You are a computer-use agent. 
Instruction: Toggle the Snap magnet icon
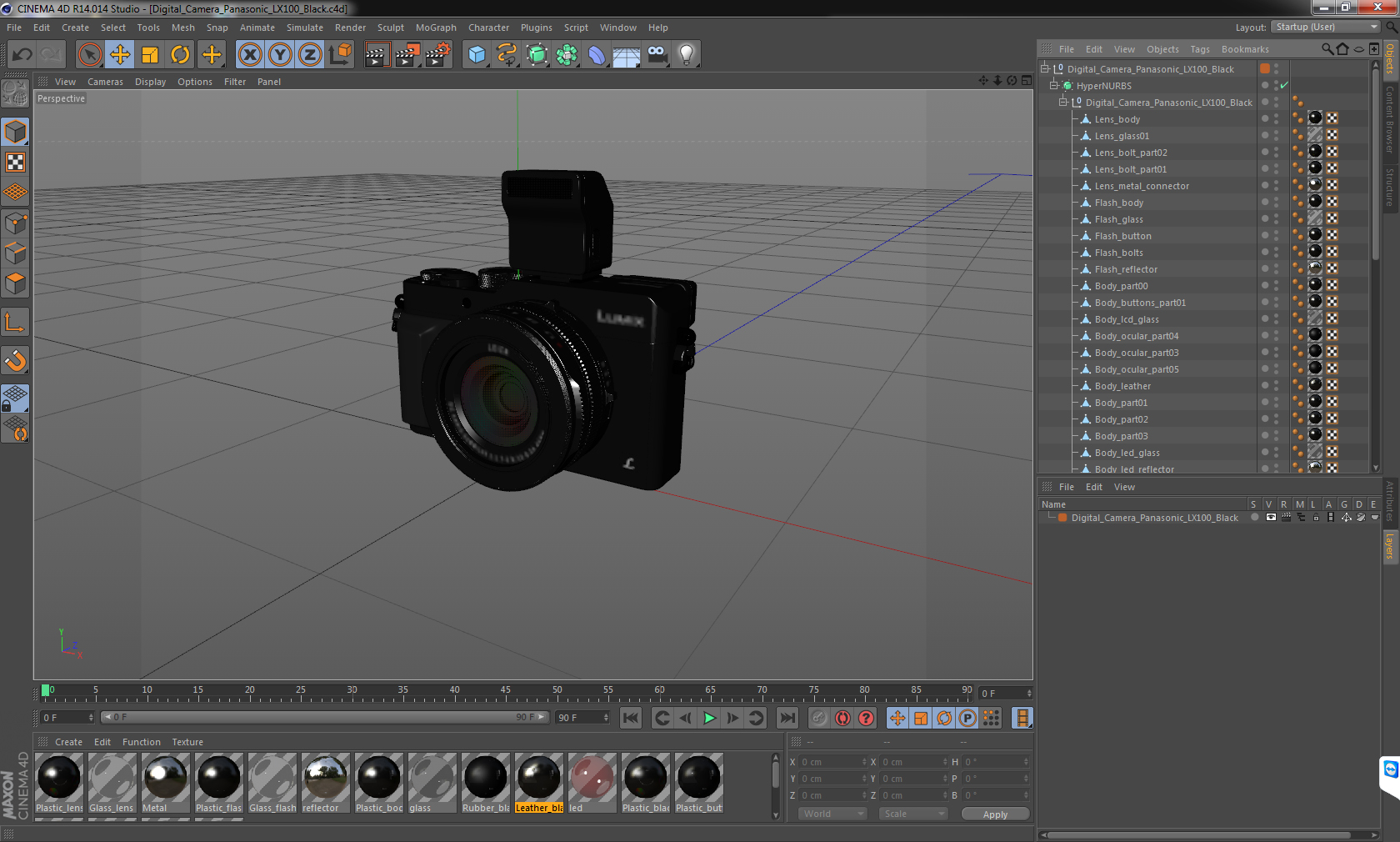click(x=15, y=361)
